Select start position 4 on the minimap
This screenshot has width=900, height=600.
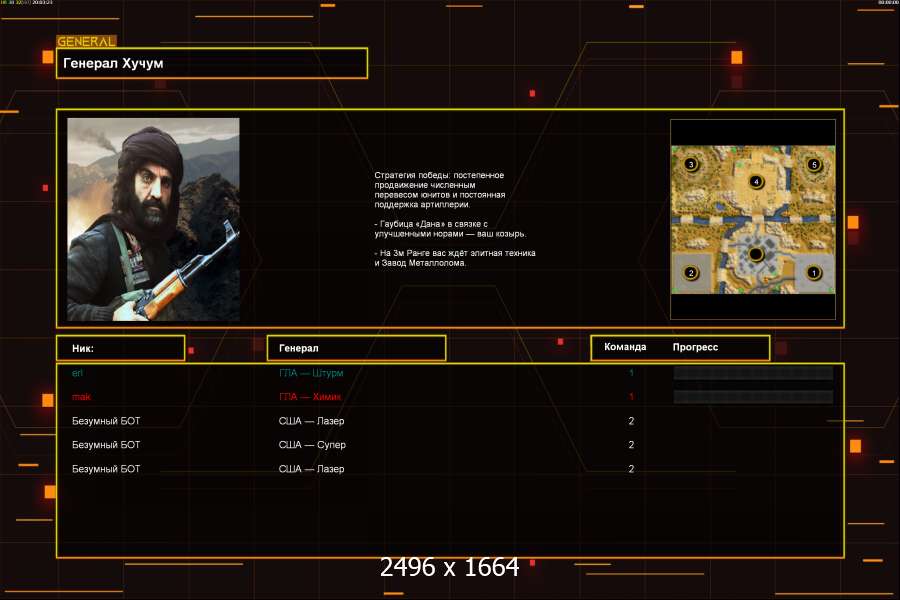coord(756,182)
